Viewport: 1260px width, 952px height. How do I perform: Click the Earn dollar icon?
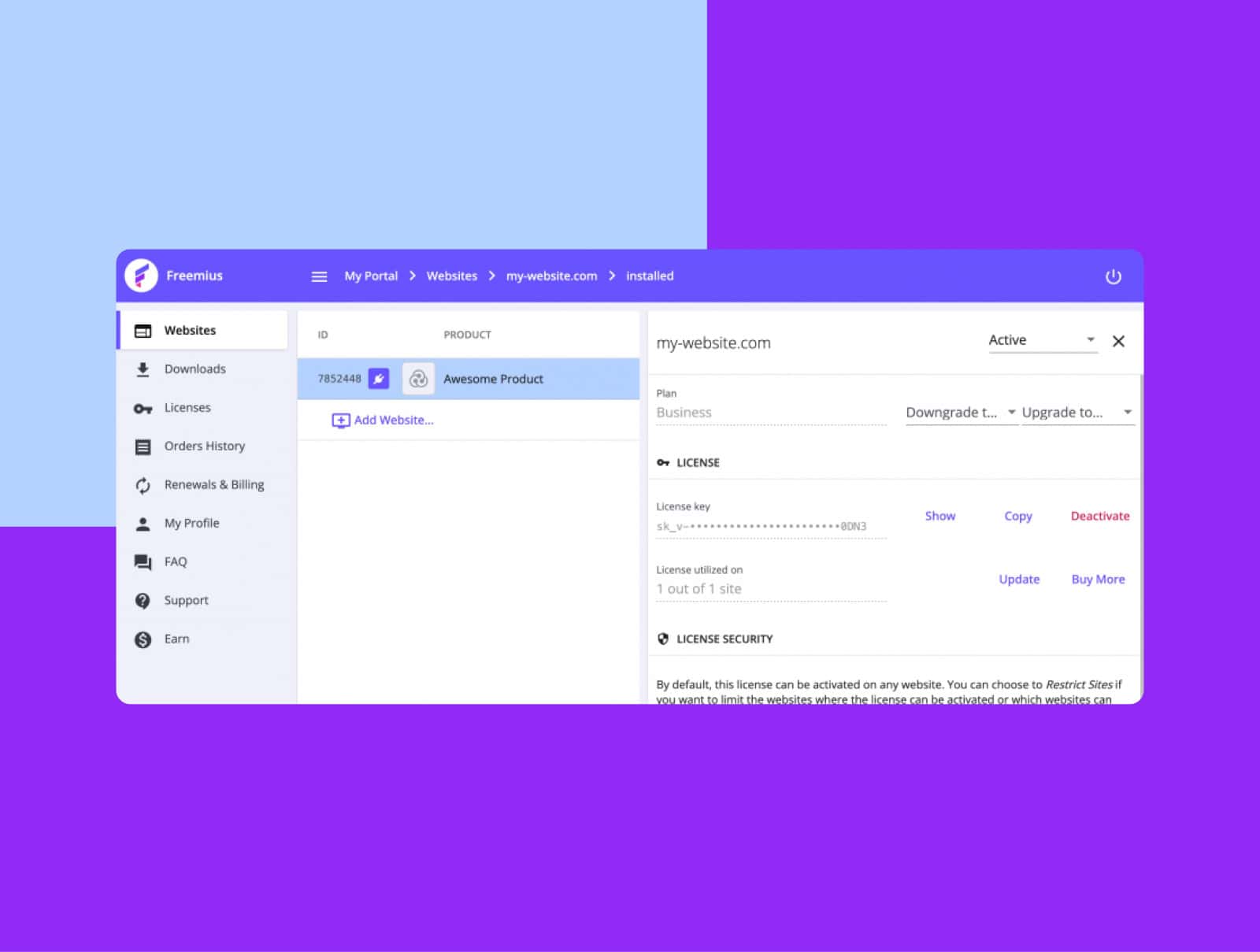point(143,639)
